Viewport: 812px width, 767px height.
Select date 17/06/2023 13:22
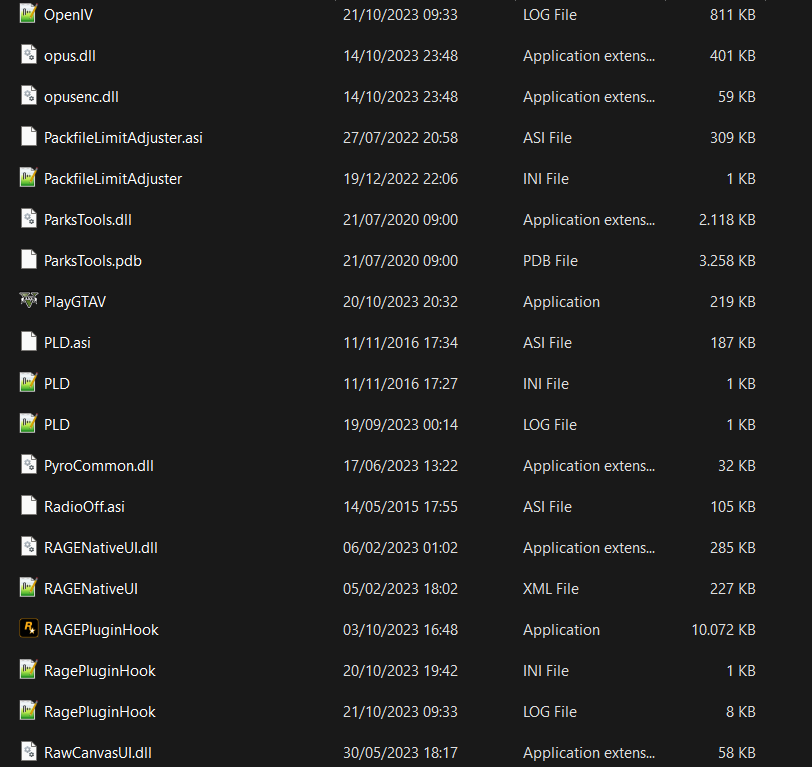click(400, 466)
